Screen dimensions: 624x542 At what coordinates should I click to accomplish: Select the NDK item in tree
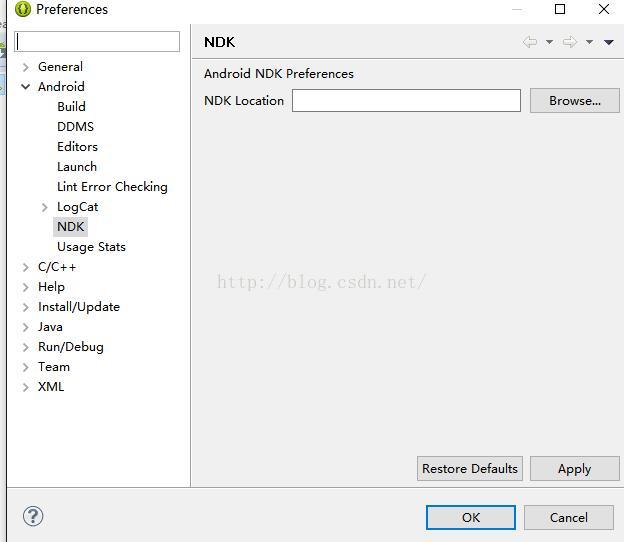click(70, 226)
